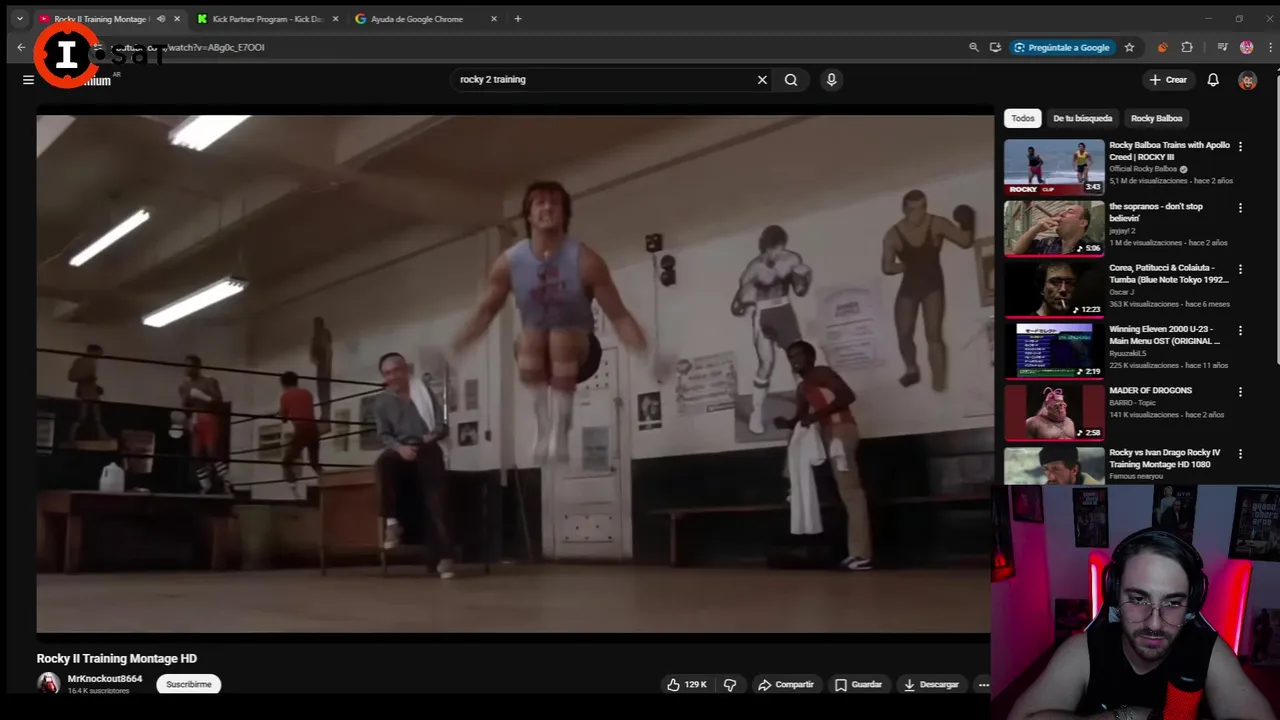Screen dimensions: 1280x720
Task: Open the YouTube account avatar menu
Action: tap(1247, 80)
